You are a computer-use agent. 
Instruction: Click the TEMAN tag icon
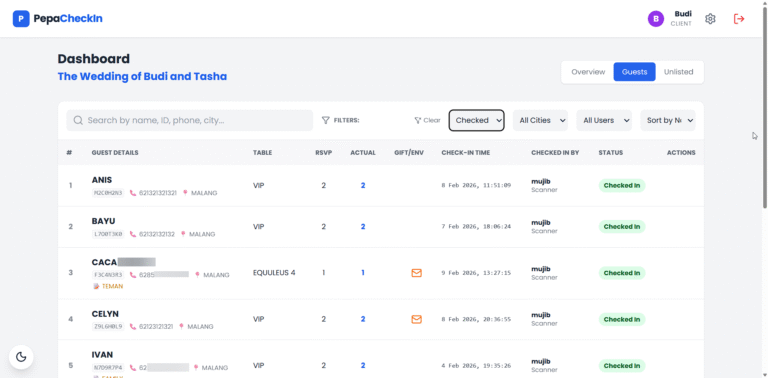[x=96, y=286]
